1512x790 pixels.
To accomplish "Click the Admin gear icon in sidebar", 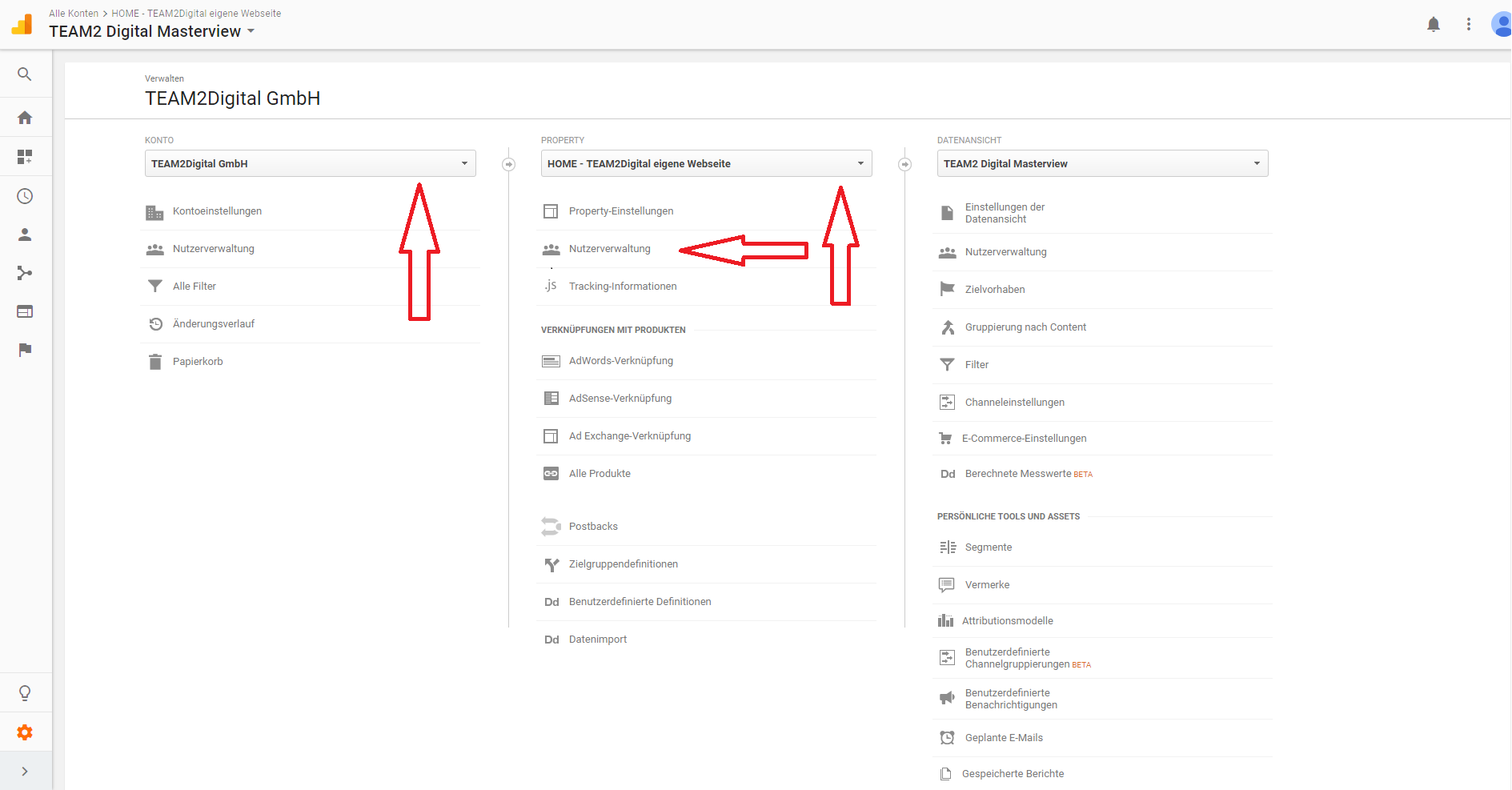I will tap(25, 732).
